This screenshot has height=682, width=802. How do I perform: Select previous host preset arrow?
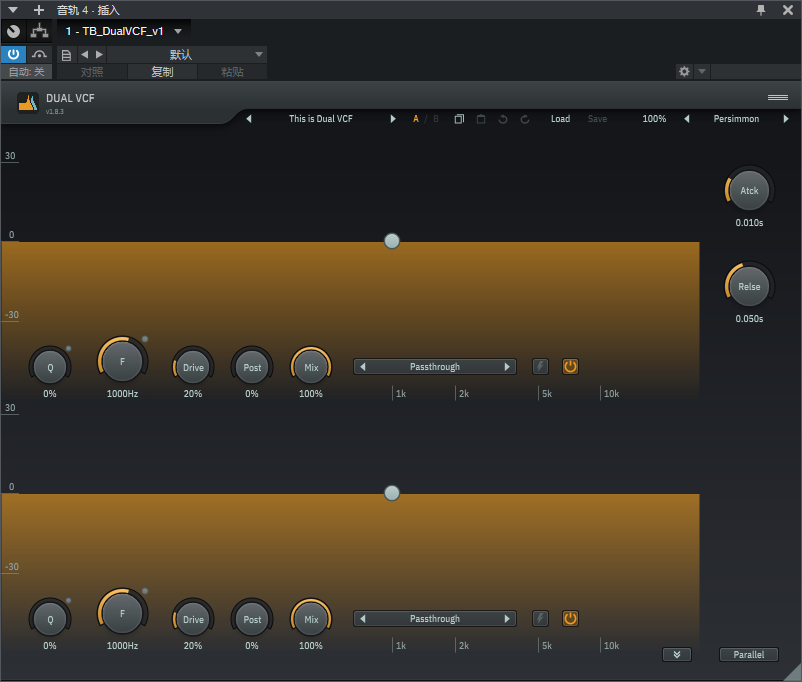[84, 54]
